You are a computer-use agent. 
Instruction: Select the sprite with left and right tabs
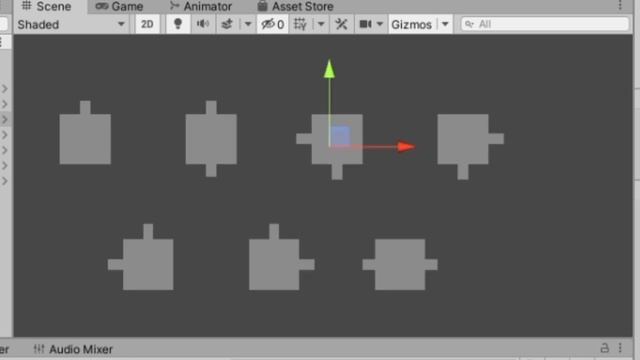point(400,264)
